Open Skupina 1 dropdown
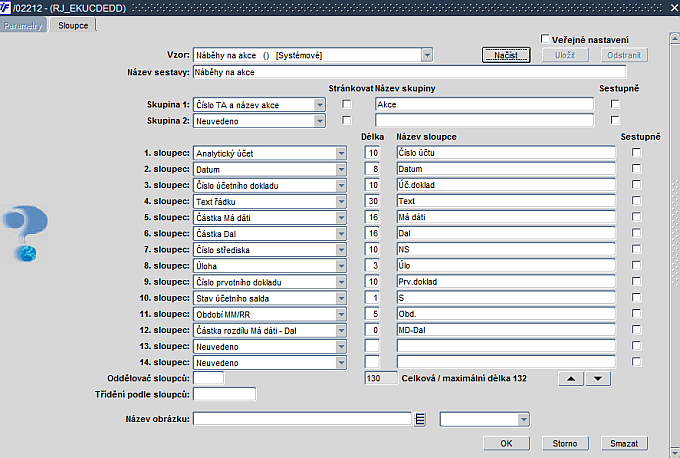The height and width of the screenshot is (458, 680). tap(320, 105)
